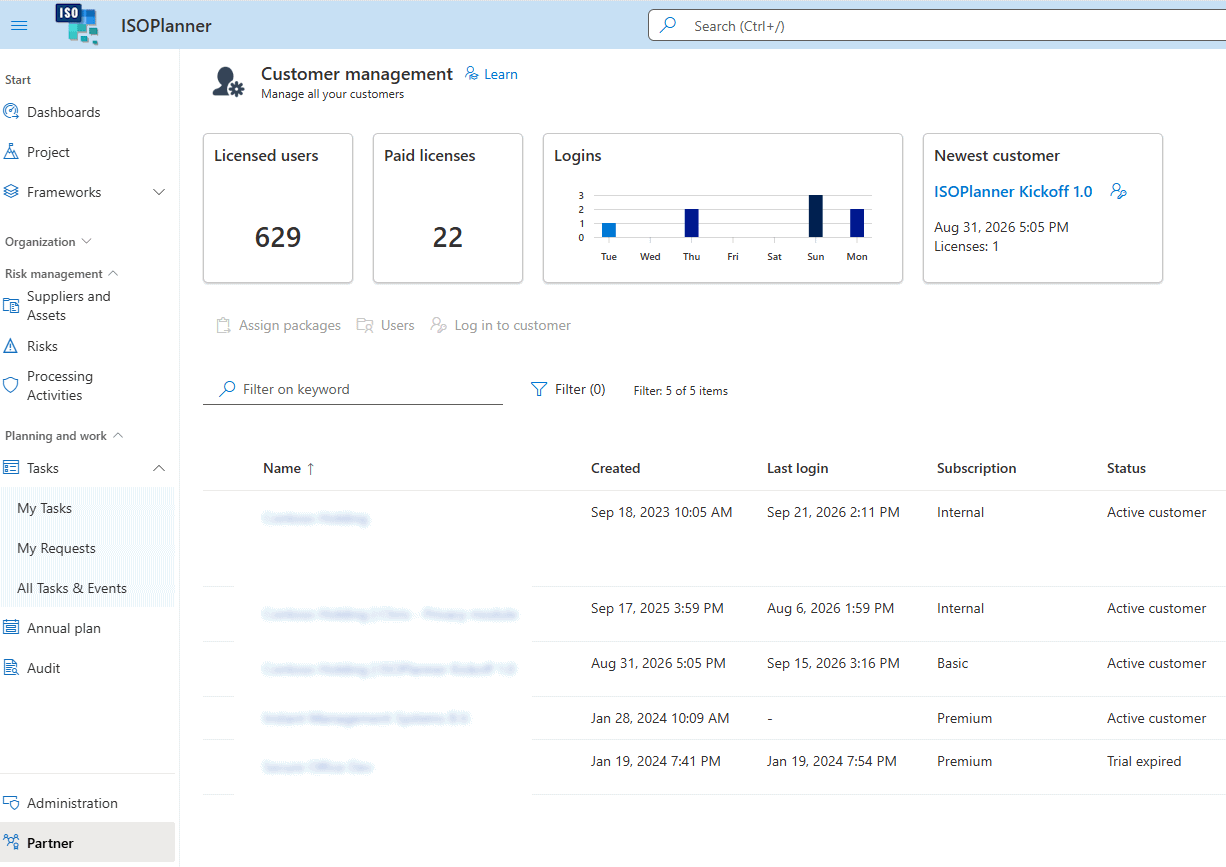Click the Partner people icon
This screenshot has height=867, width=1226.
(11, 843)
